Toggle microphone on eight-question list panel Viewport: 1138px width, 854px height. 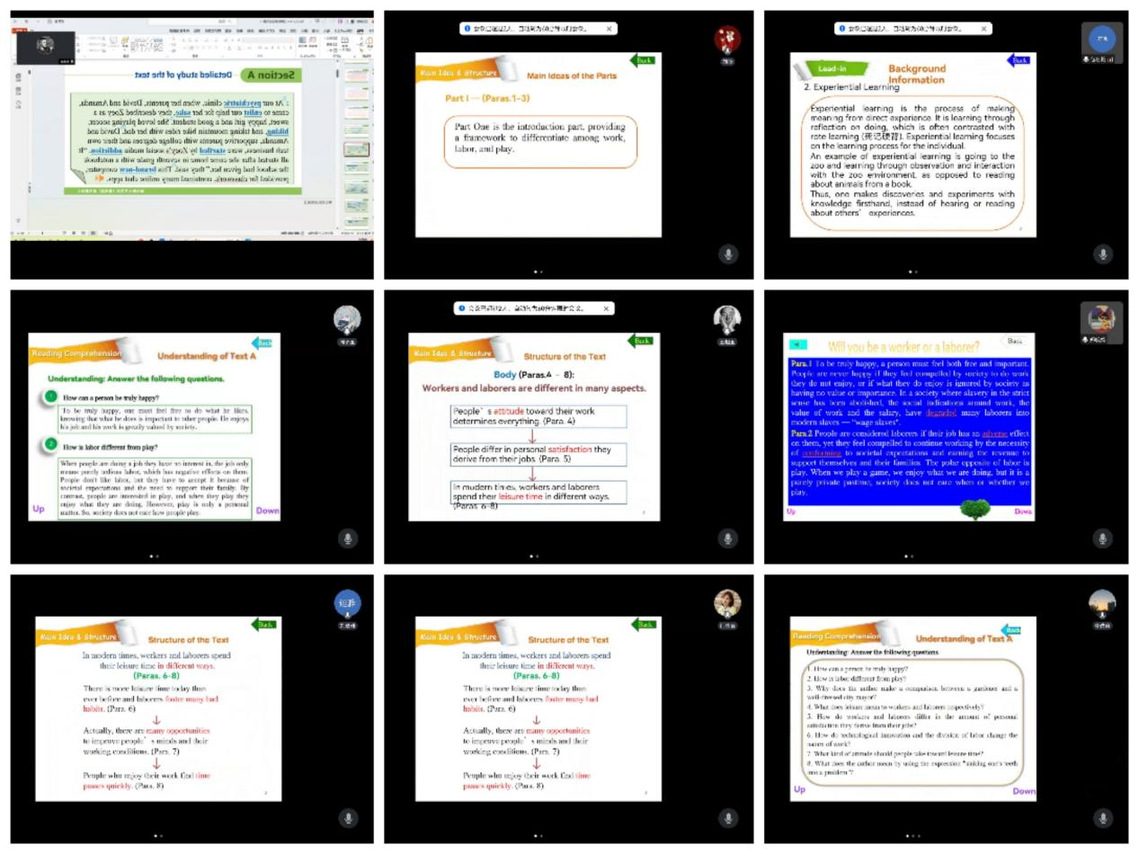pyautogui.click(x=1102, y=818)
